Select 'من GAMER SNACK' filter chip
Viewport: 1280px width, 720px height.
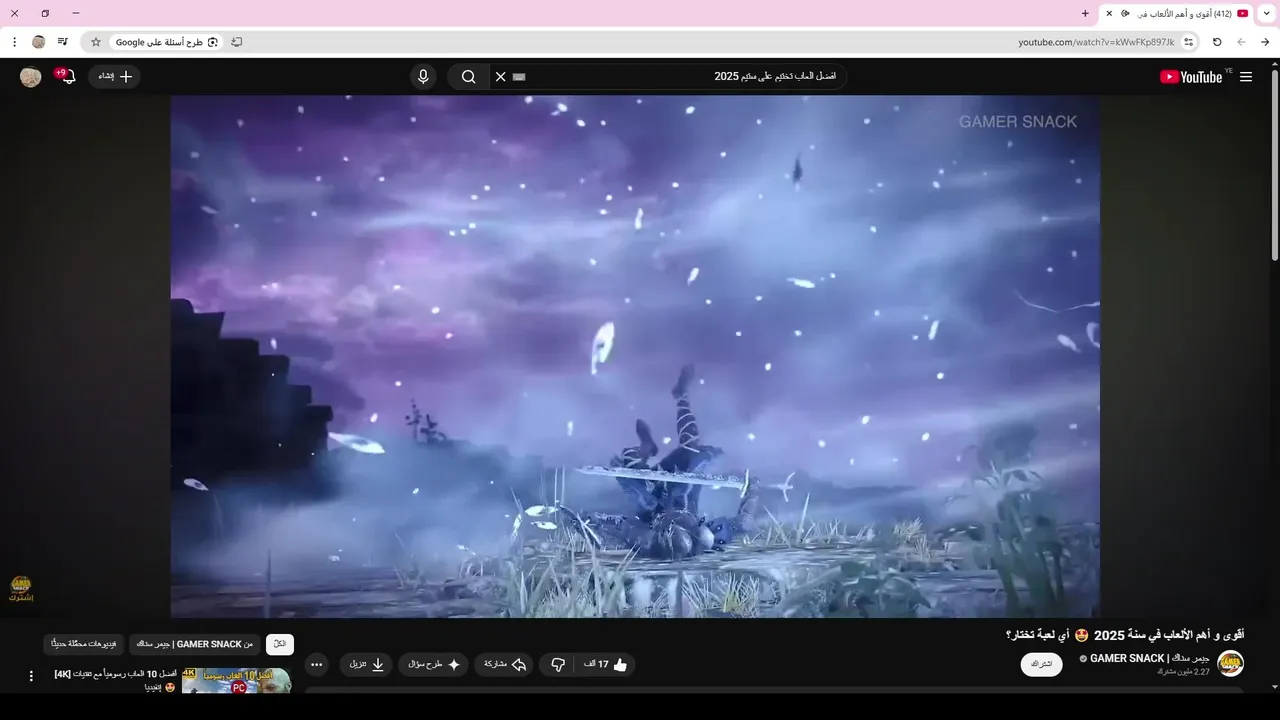pos(194,644)
